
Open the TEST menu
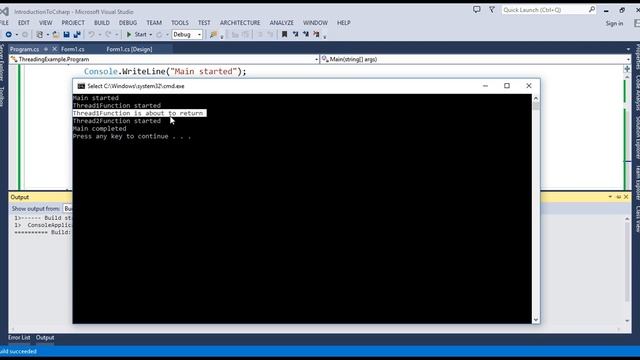[204, 23]
